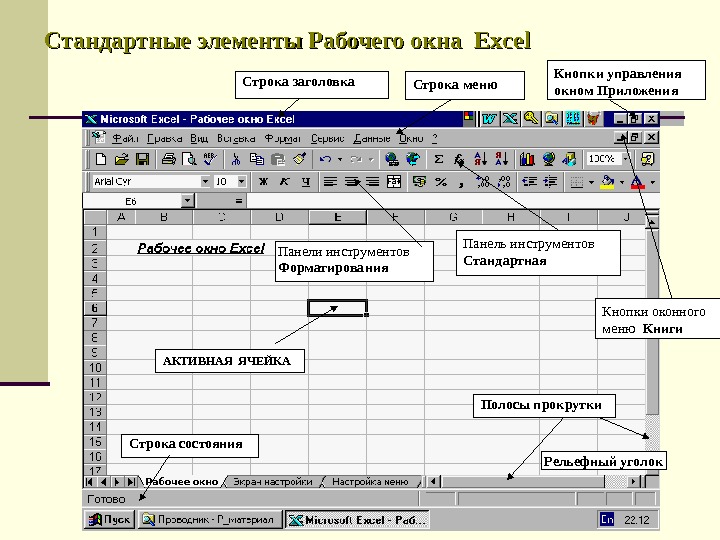This screenshot has height=540, width=720.
Task: Toggle italic formatting (К)
Action: tap(284, 182)
